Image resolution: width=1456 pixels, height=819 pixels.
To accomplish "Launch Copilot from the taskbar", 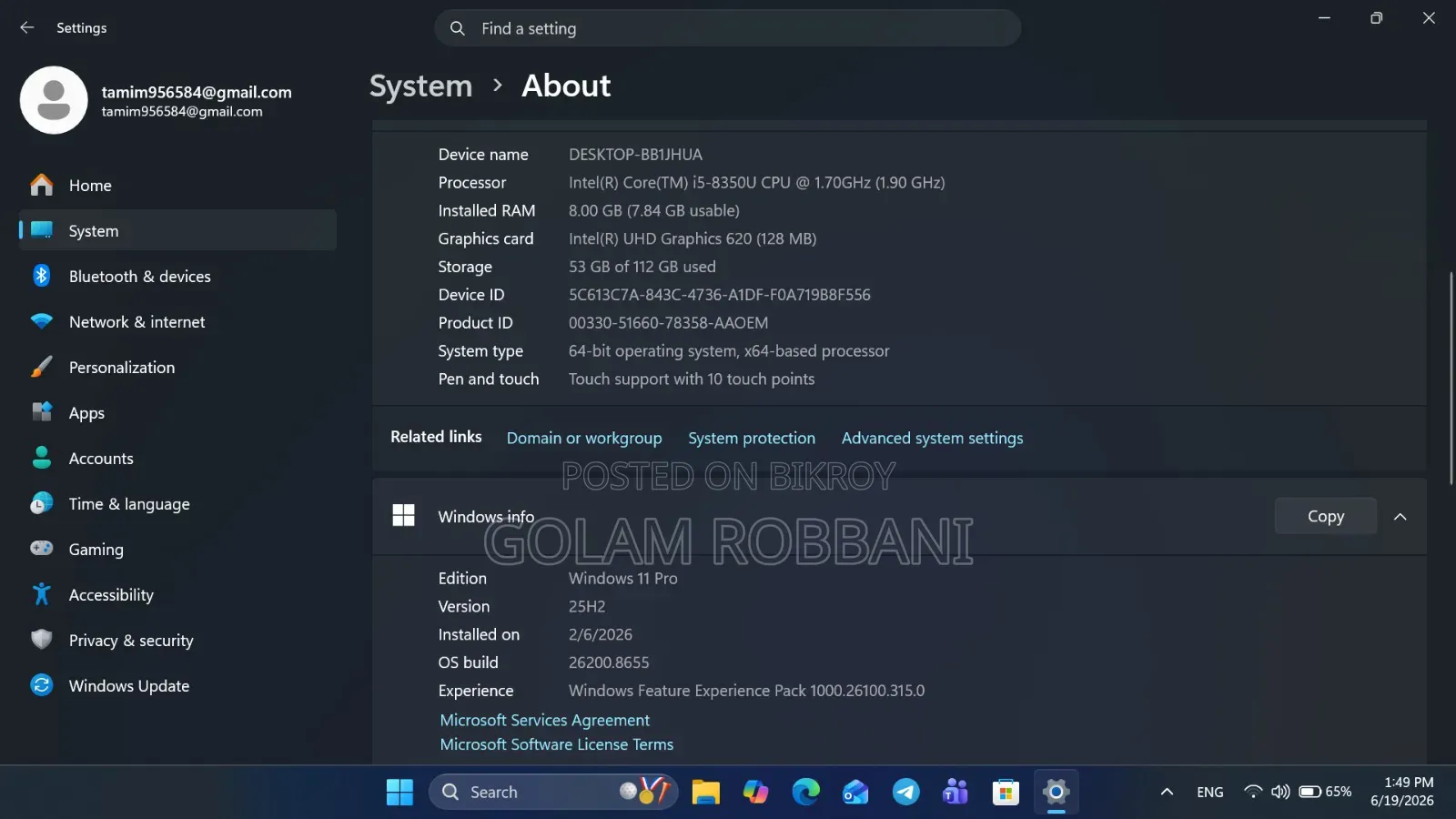I will pos(755,793).
